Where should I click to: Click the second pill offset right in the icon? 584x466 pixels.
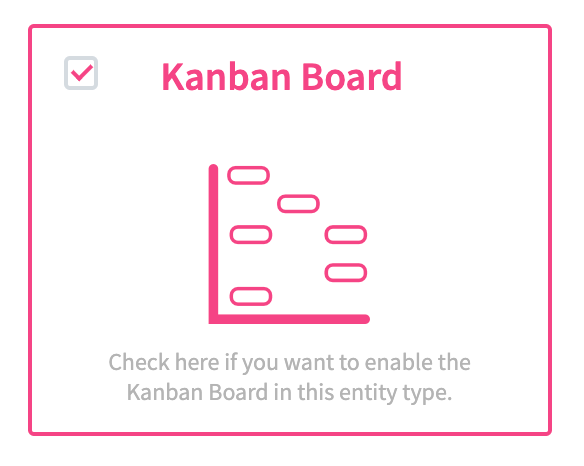[x=298, y=204]
